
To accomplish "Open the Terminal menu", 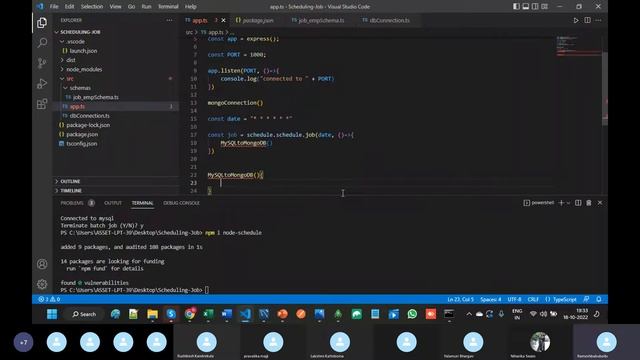I will click(x=168, y=7).
